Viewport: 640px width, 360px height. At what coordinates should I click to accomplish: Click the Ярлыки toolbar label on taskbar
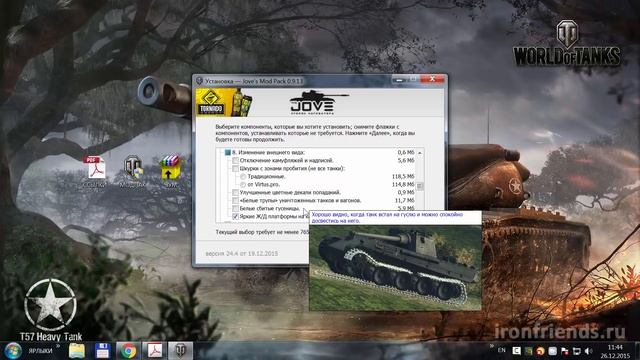point(40,351)
